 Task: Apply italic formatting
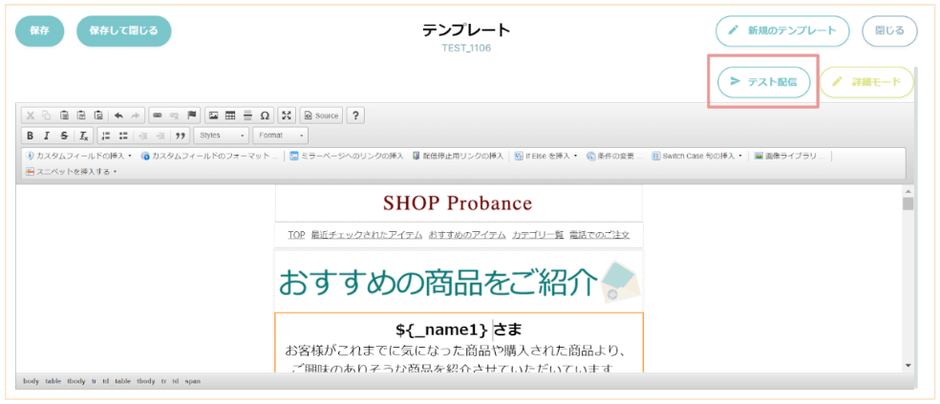click(47, 135)
